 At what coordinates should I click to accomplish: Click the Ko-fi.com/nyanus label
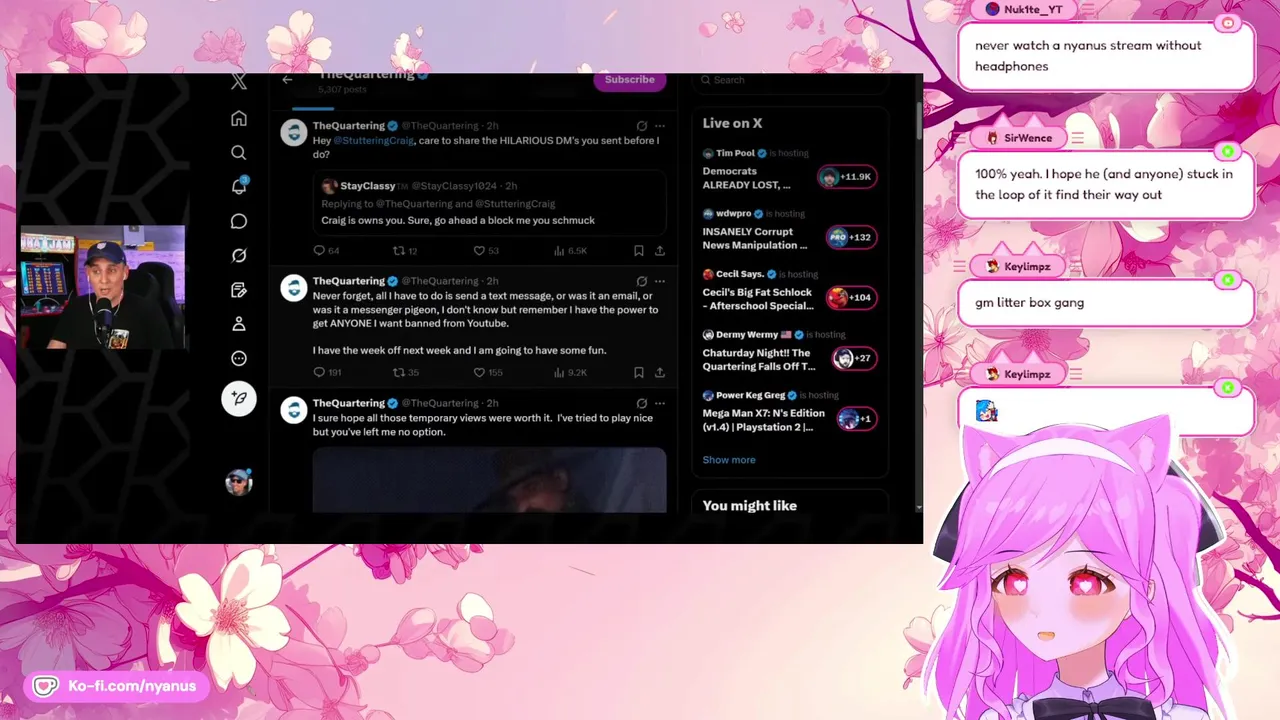[132, 686]
